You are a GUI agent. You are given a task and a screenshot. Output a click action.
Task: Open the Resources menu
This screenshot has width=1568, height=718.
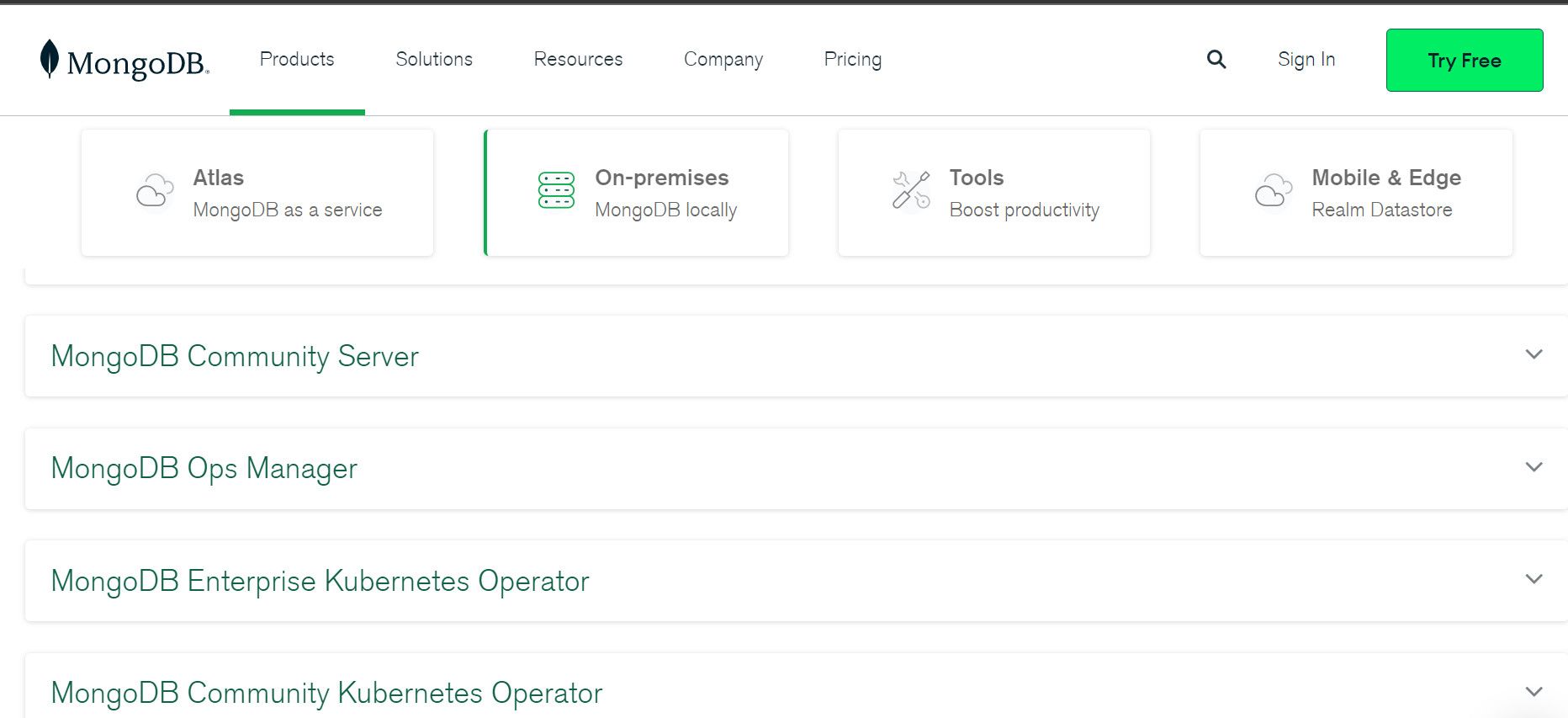pos(578,59)
